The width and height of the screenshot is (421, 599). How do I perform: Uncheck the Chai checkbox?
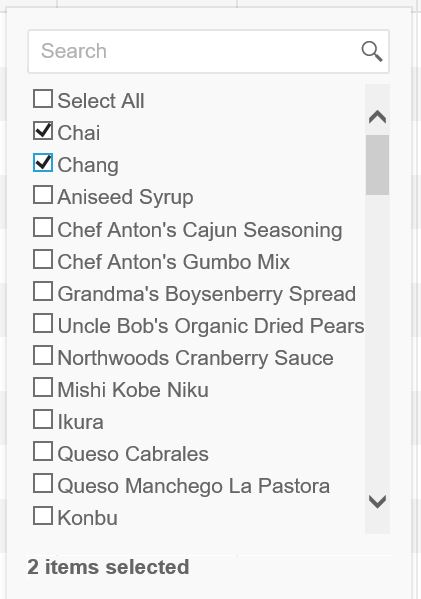pos(43,131)
